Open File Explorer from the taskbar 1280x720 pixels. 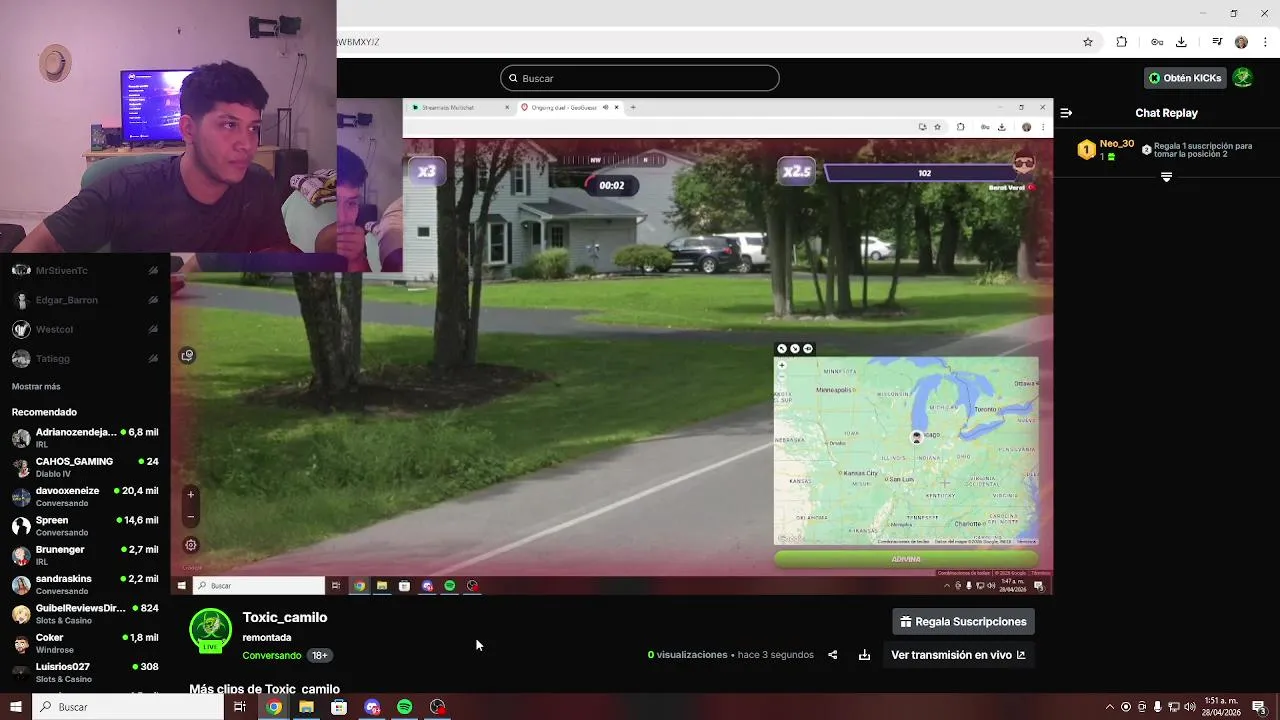[x=306, y=707]
